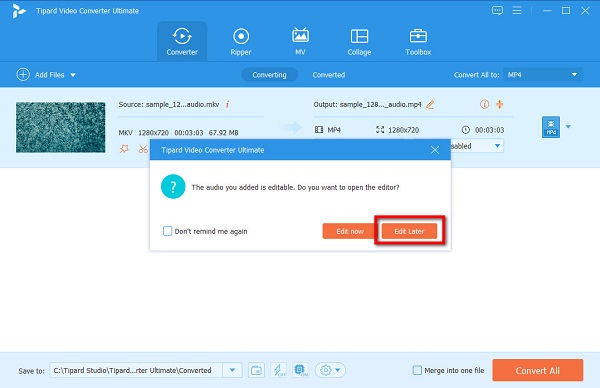The image size is (600, 388).
Task: Select the Converted tab
Action: point(329,75)
